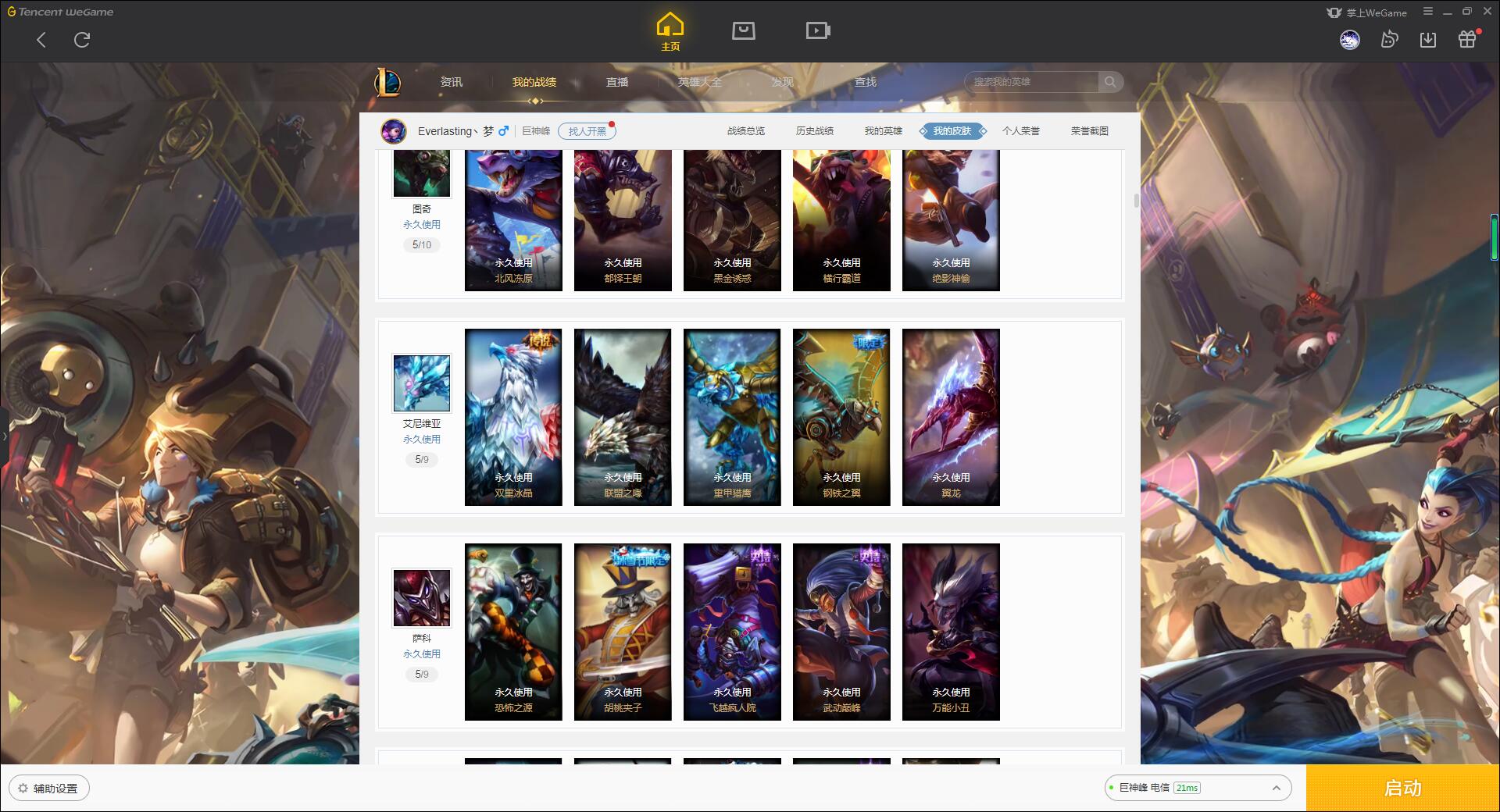
Task: Click the Tencent WeGame logo
Action: pos(60,12)
